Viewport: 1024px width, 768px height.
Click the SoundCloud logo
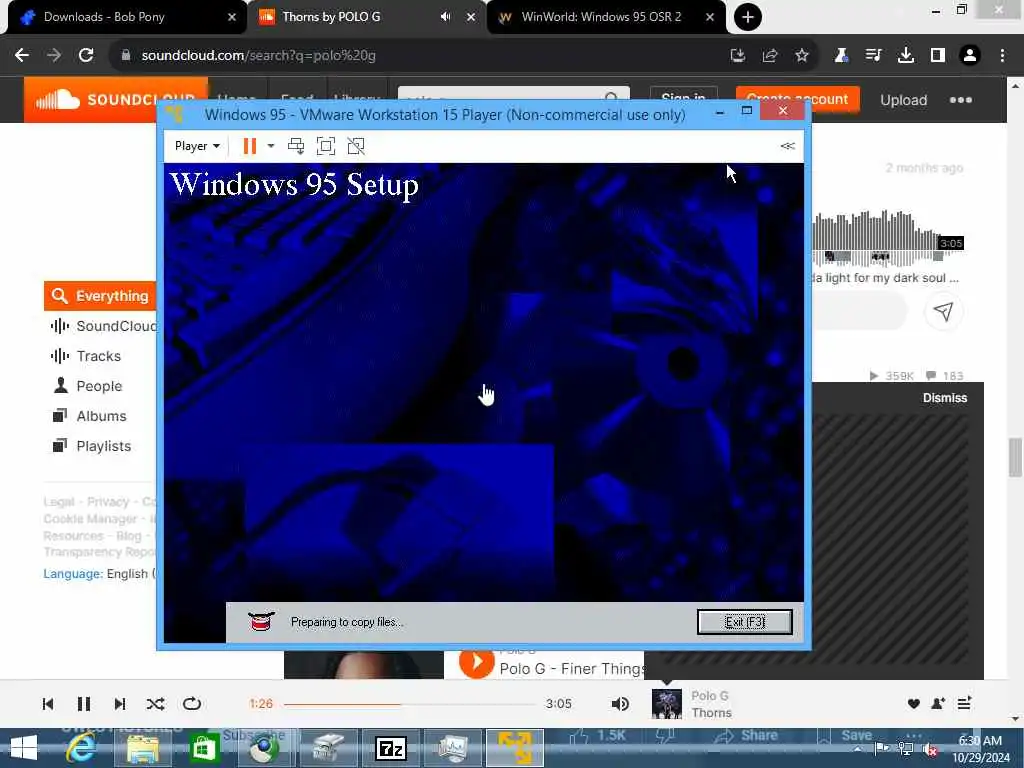pos(116,99)
